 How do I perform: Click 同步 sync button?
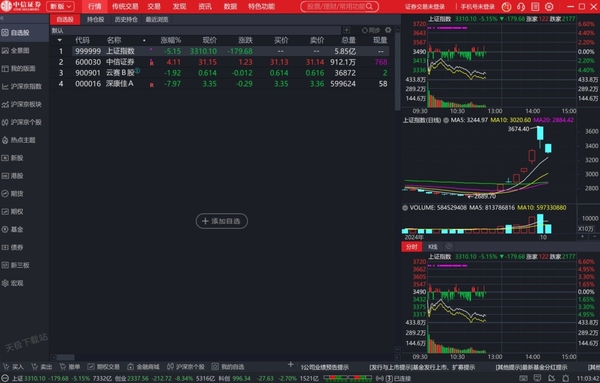[371, 30]
